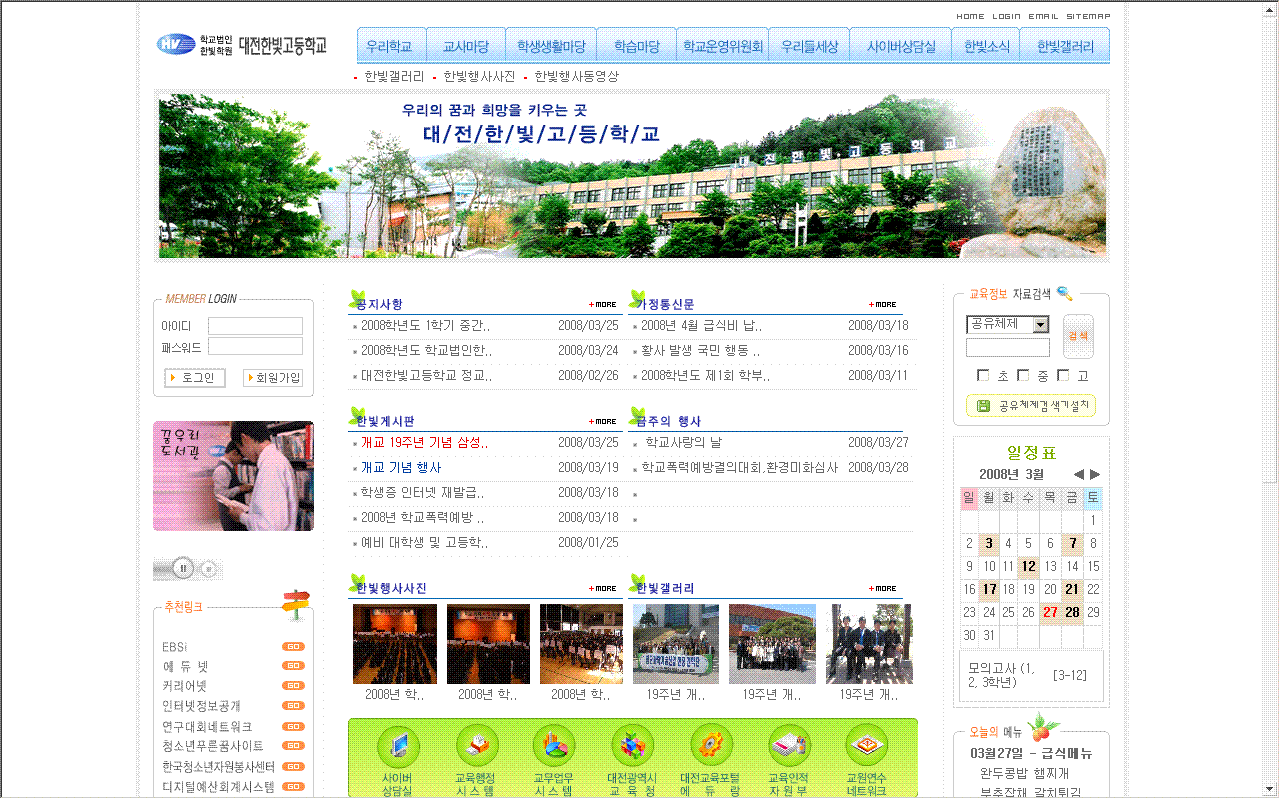
Task: Pause the library slideshow banner
Action: 183,568
